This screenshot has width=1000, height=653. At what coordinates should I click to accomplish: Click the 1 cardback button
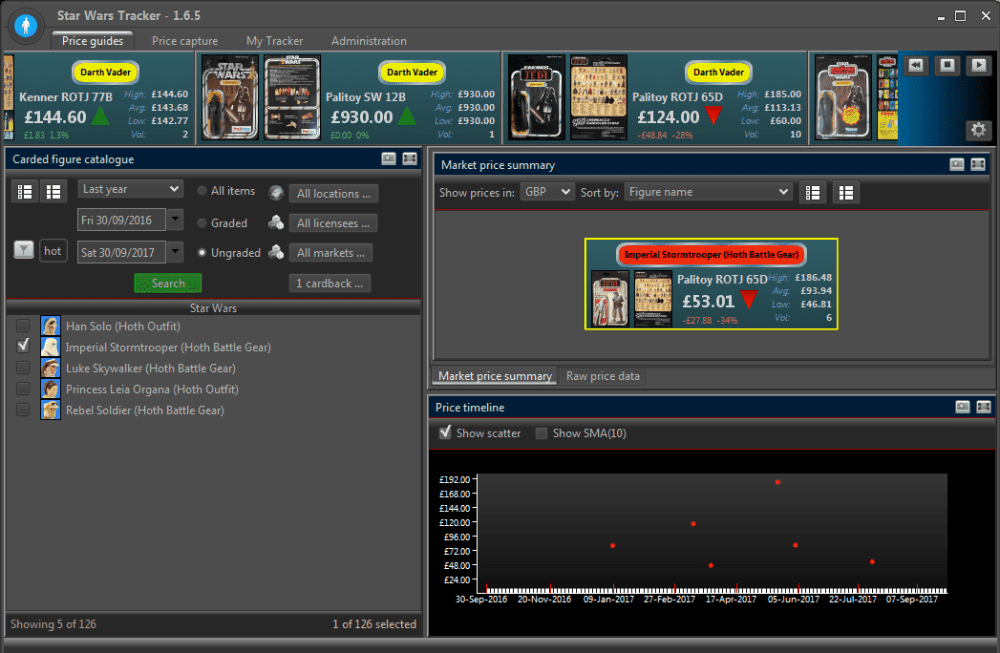[x=330, y=283]
